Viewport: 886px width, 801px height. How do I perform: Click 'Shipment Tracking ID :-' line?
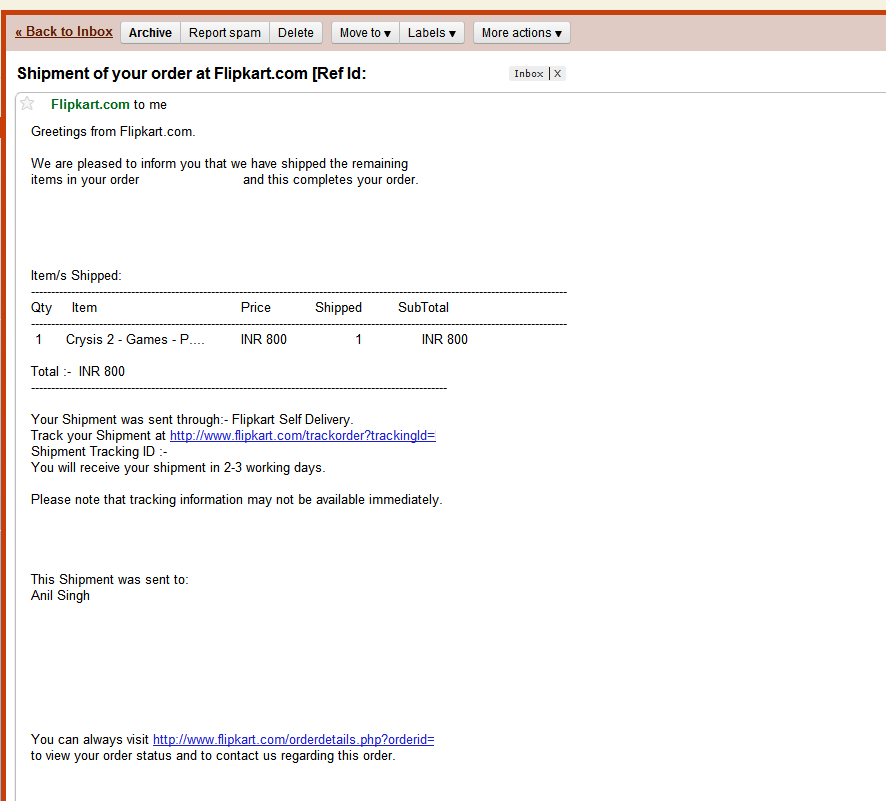click(99, 452)
